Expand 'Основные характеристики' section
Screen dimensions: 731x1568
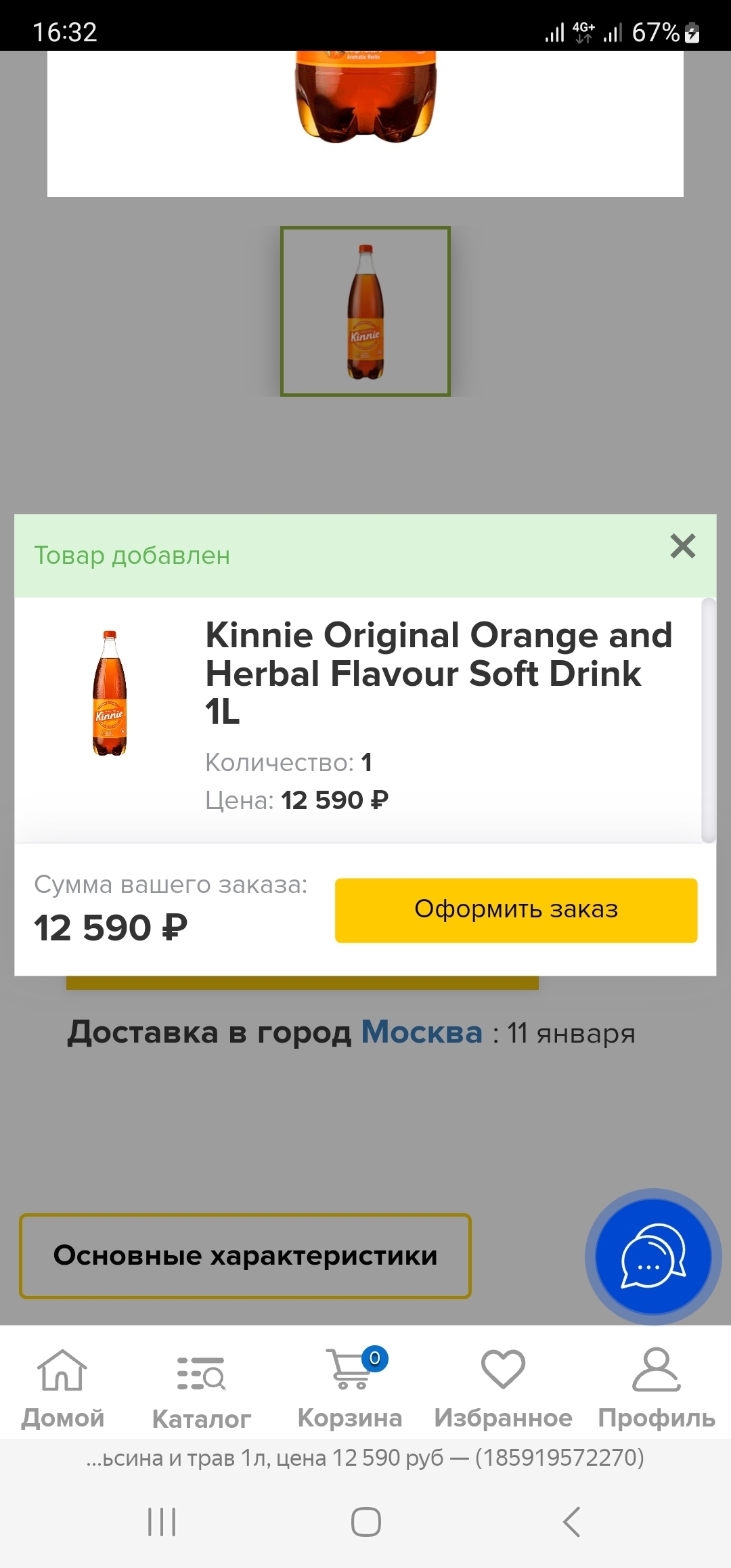(x=245, y=1256)
